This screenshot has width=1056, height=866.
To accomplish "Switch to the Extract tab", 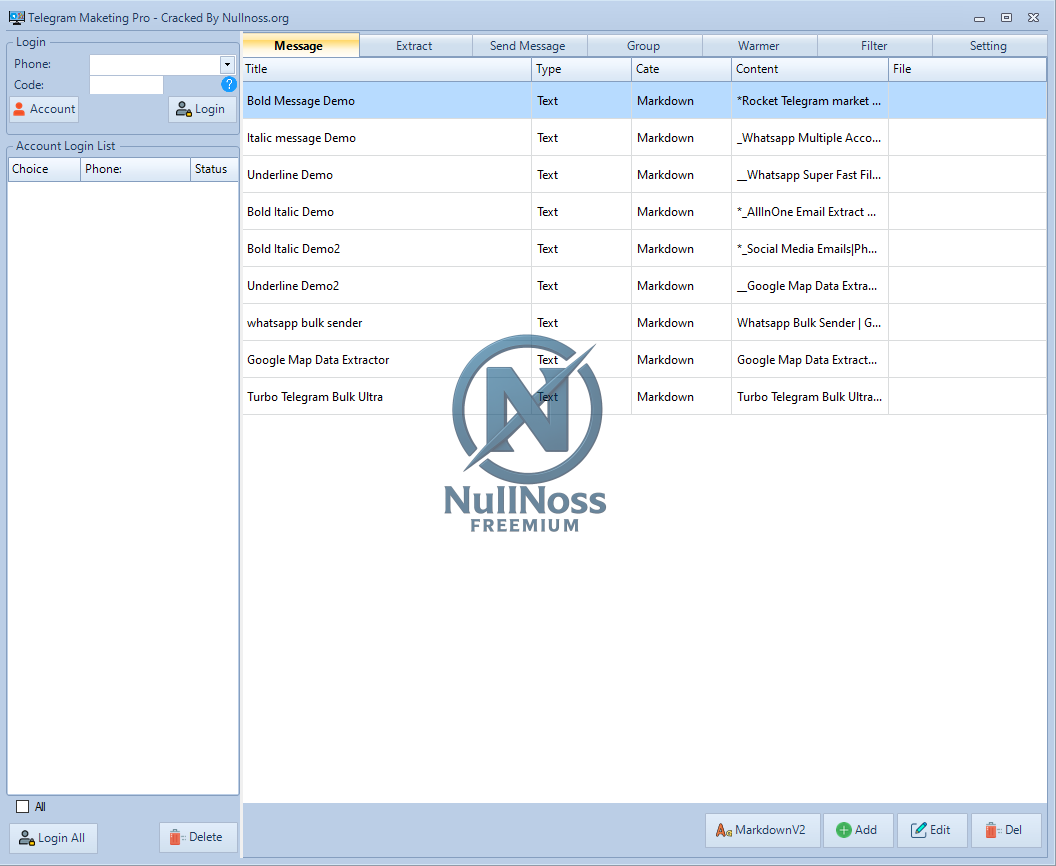I will [414, 46].
